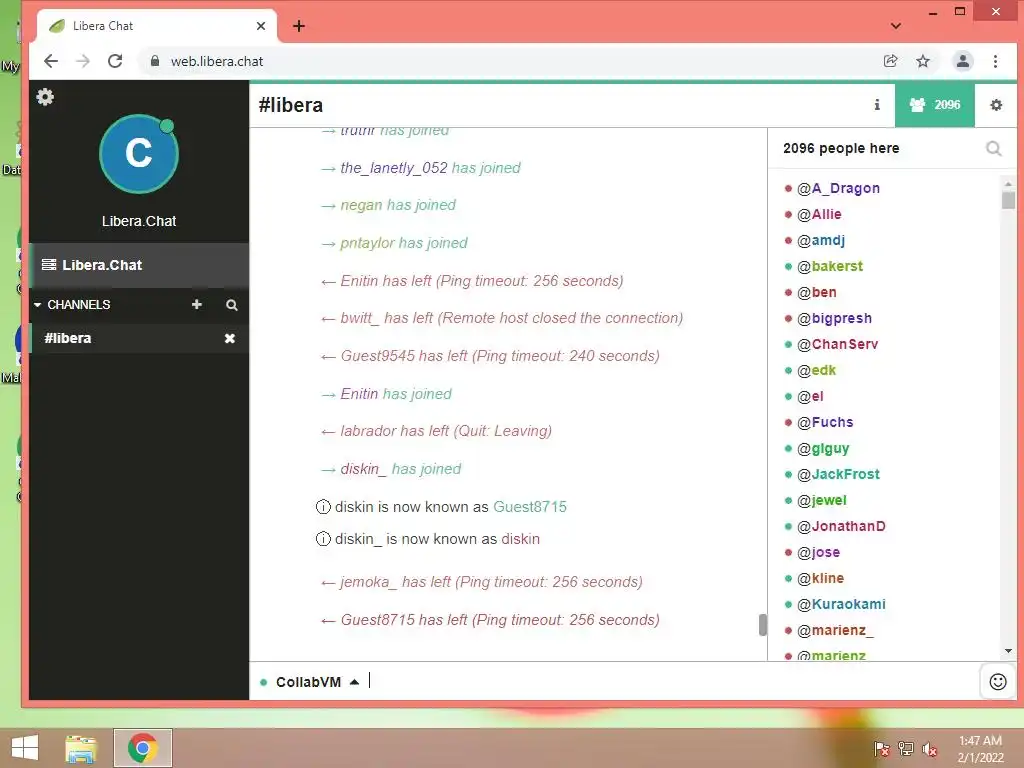Select user @glguy in nicklist
The height and width of the screenshot is (768, 1024).
pos(823,449)
